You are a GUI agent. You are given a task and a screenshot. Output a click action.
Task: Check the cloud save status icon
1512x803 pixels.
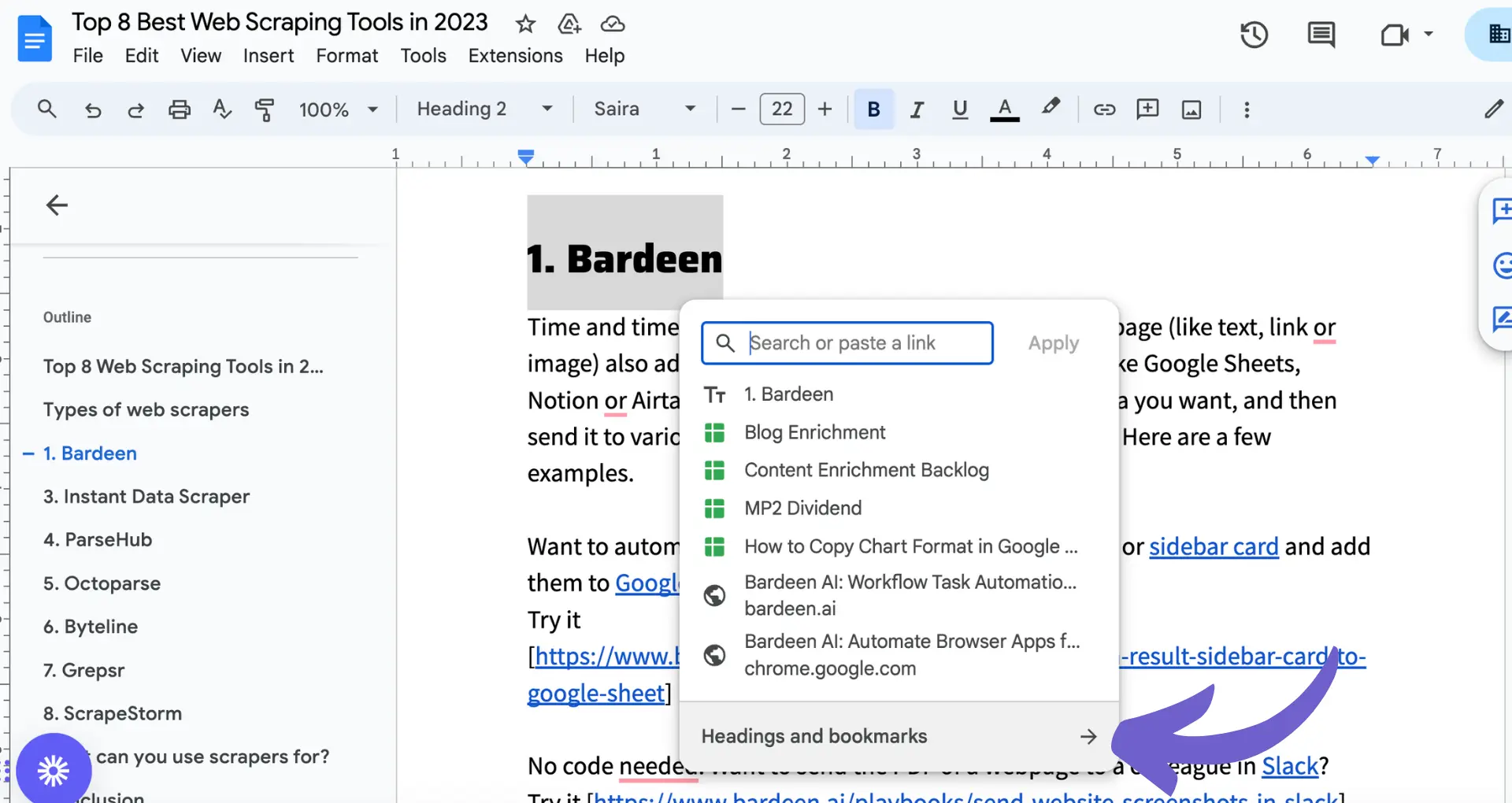coord(613,24)
